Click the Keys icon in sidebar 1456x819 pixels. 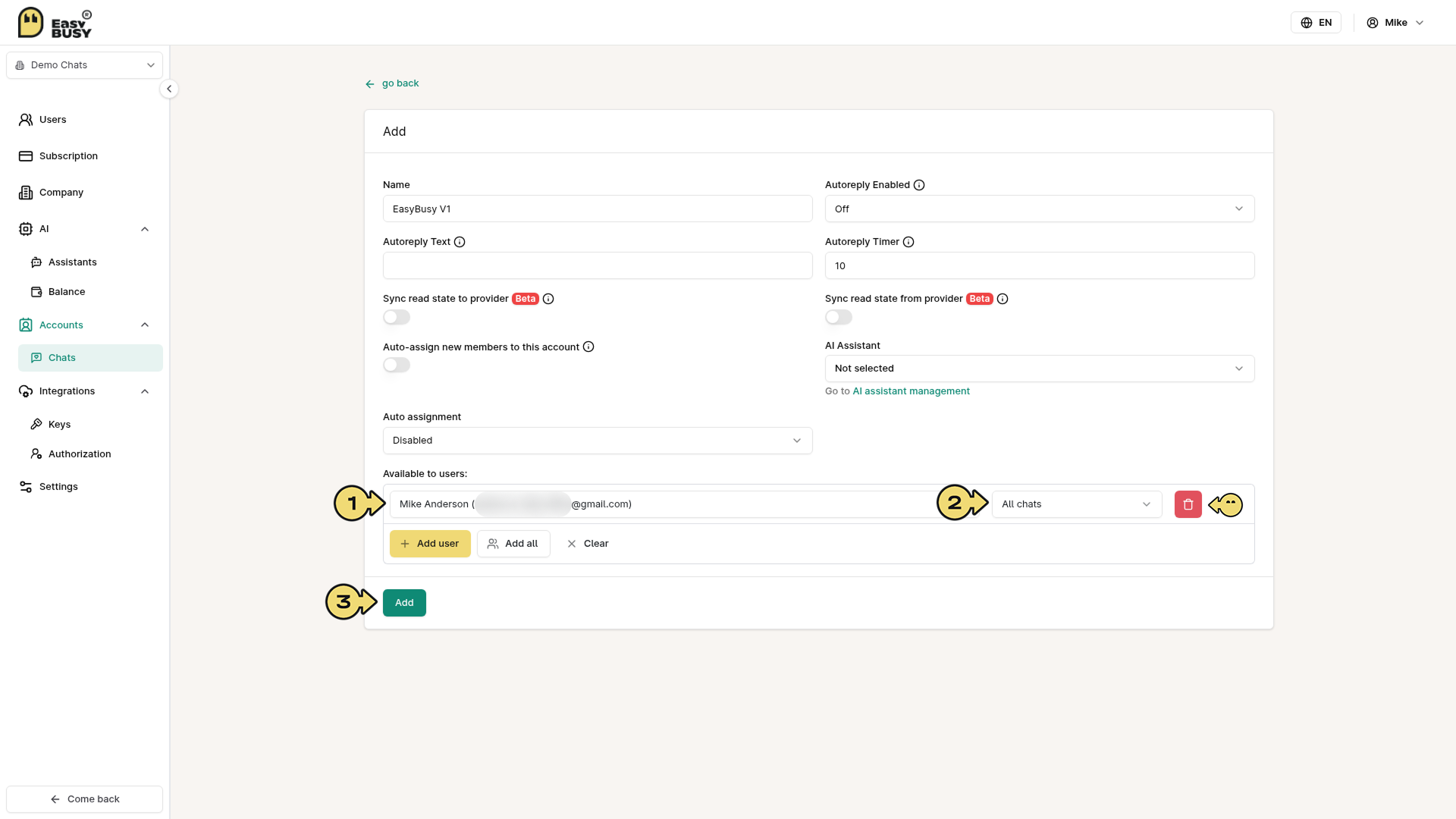[x=36, y=425]
